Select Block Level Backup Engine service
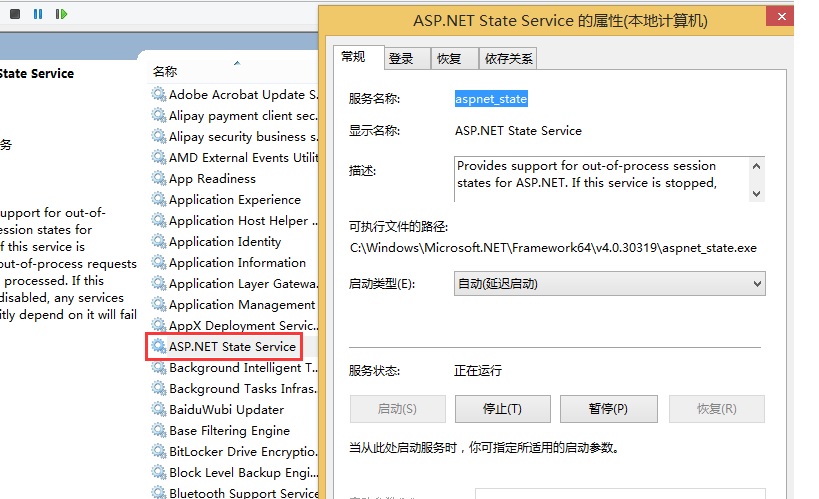Image resolution: width=819 pixels, height=499 pixels. tap(234, 472)
